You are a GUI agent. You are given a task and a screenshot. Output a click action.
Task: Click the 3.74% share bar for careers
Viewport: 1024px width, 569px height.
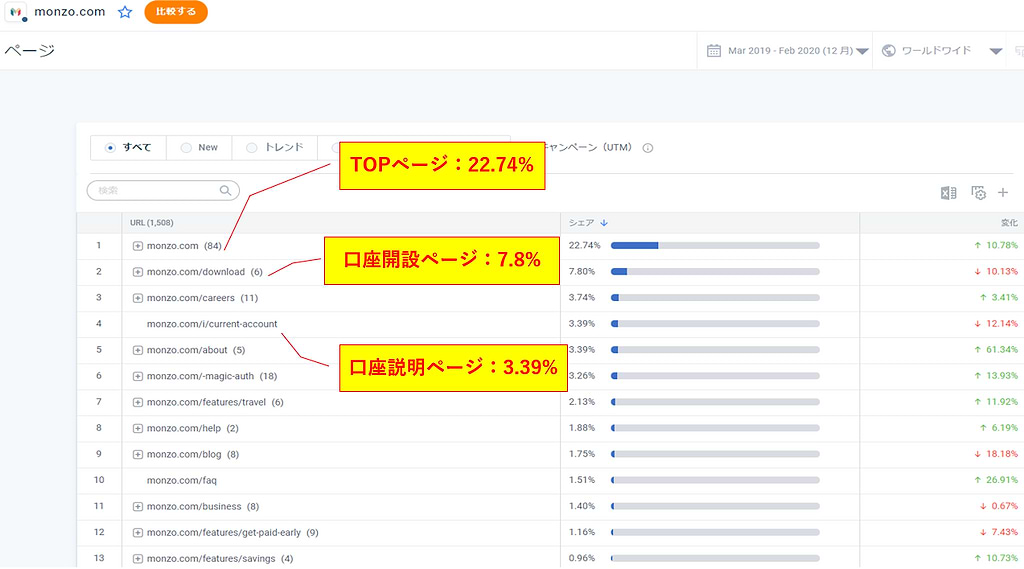[x=715, y=298]
